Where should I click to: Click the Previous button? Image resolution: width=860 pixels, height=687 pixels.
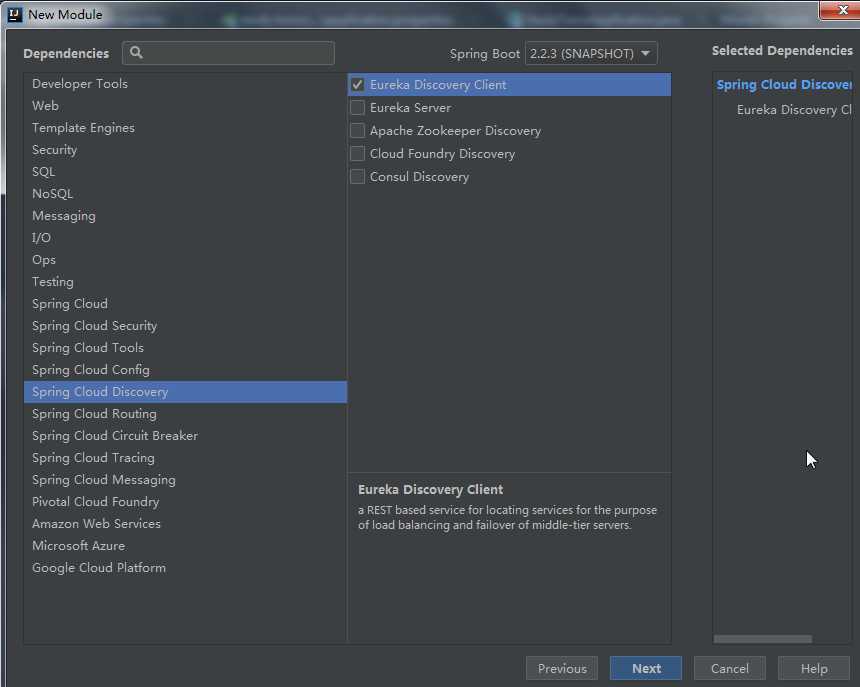click(562, 668)
